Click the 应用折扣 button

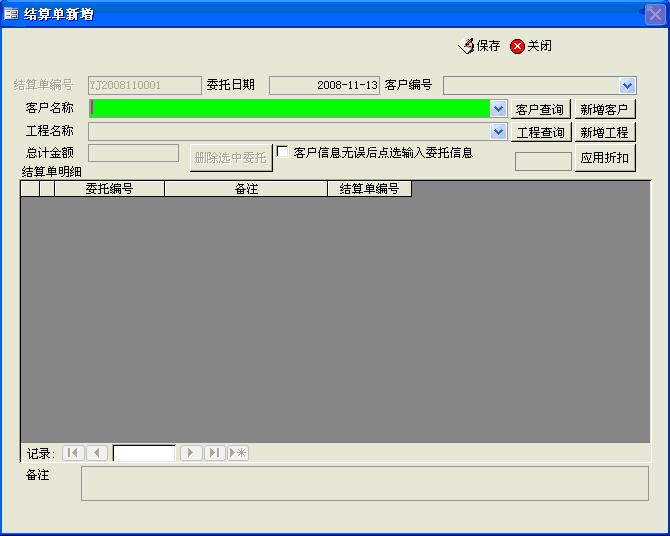(605, 158)
